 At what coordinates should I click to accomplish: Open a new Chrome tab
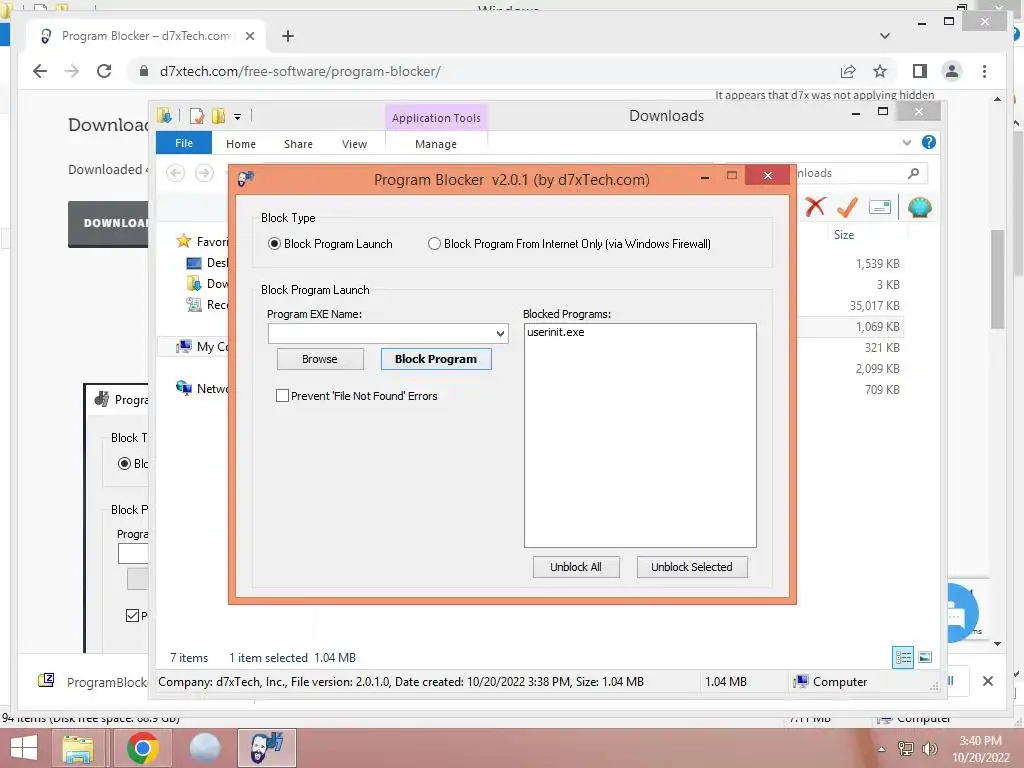click(x=287, y=36)
